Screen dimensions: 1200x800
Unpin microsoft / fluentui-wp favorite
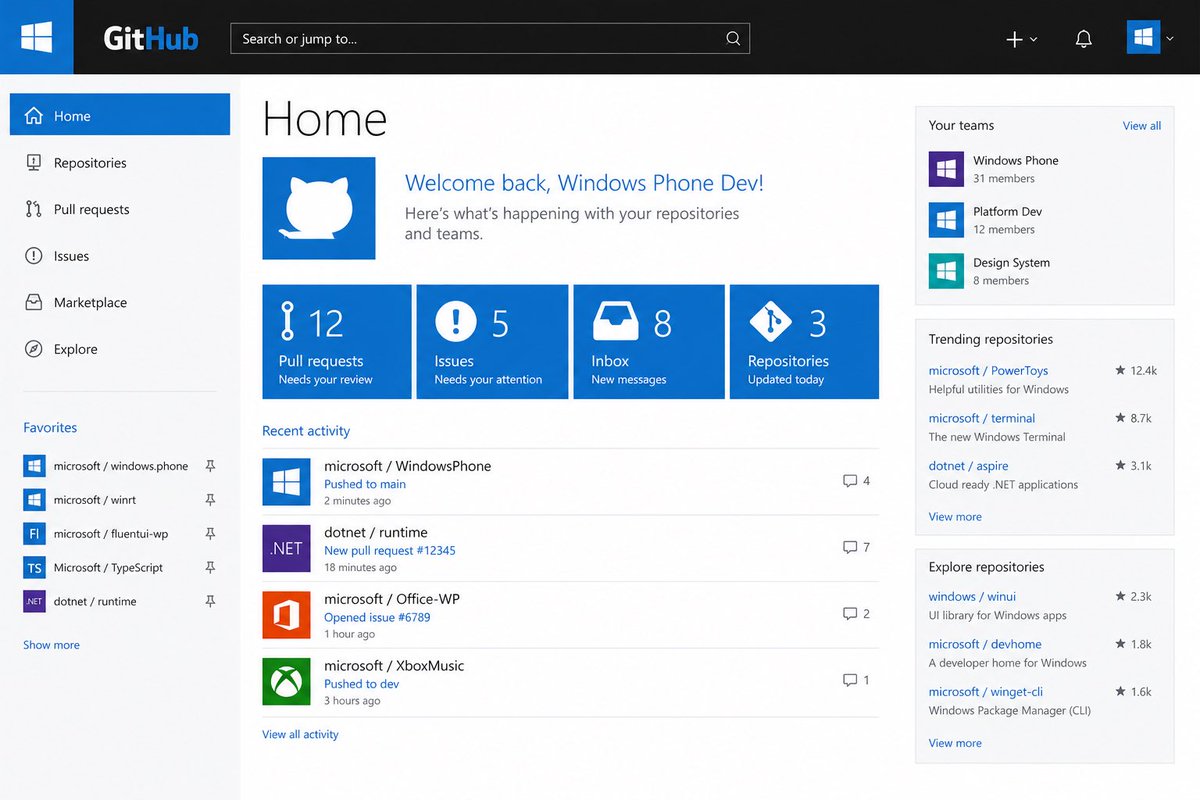tap(210, 533)
